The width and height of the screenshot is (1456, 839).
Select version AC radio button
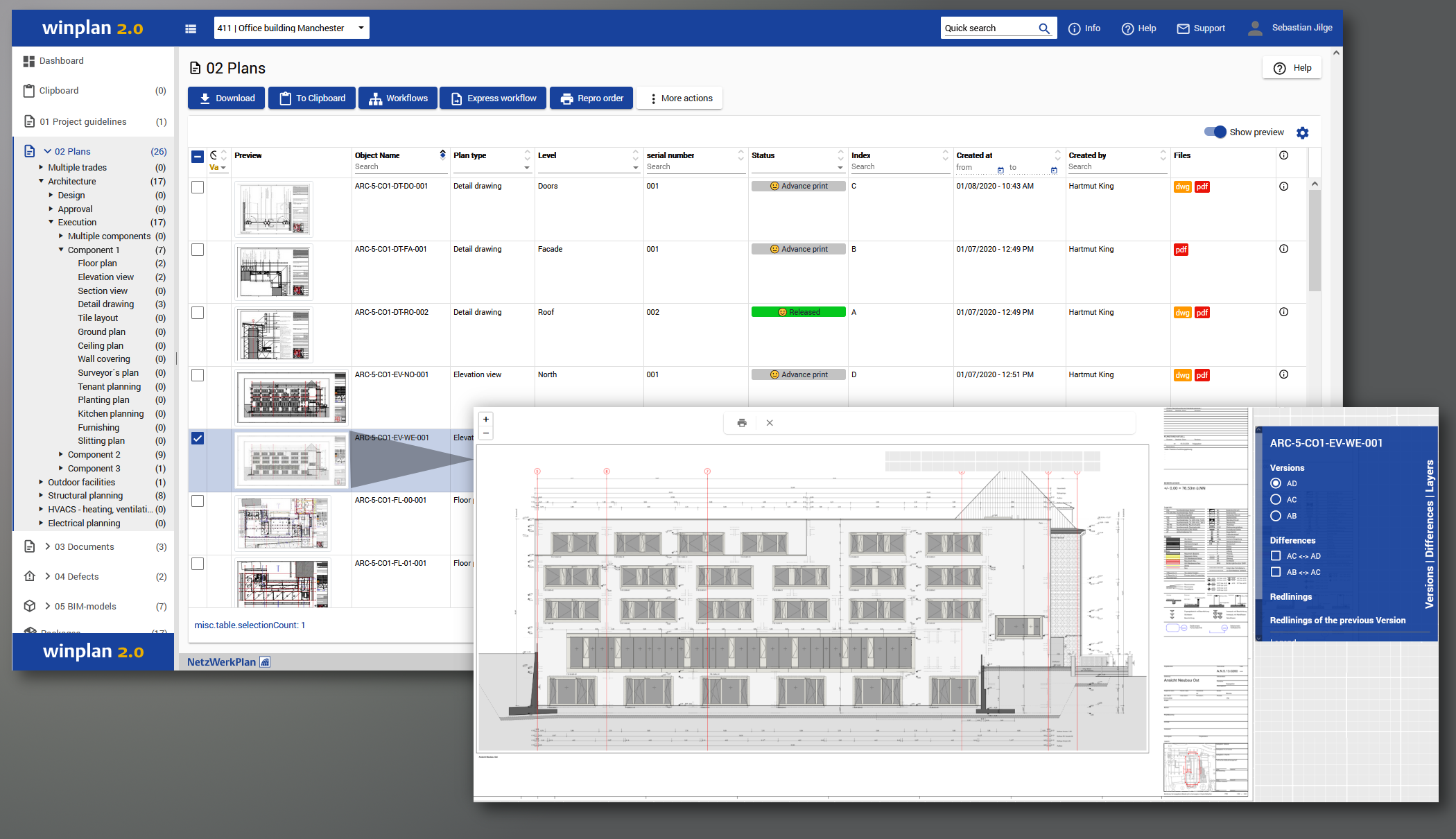(1275, 499)
